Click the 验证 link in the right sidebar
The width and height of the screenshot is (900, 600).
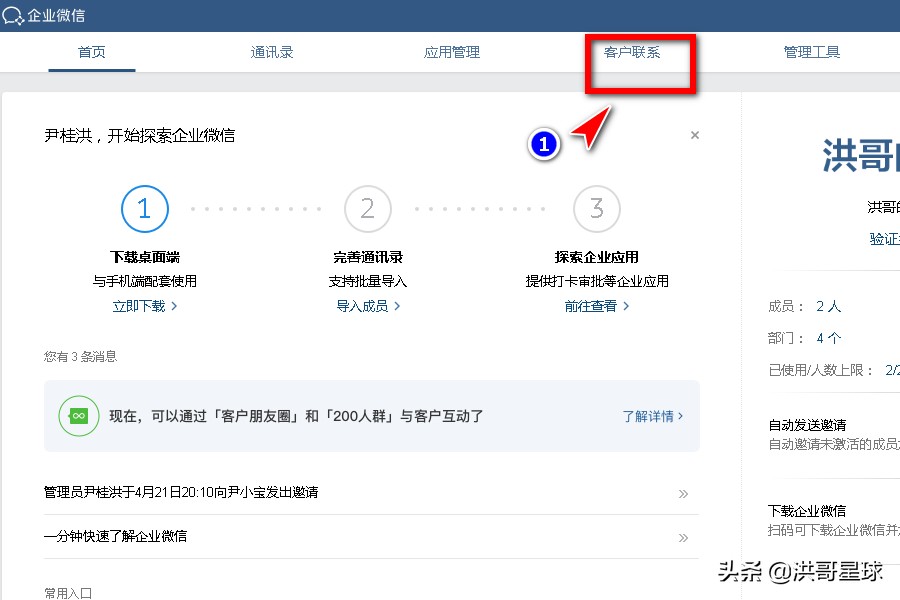(880, 239)
